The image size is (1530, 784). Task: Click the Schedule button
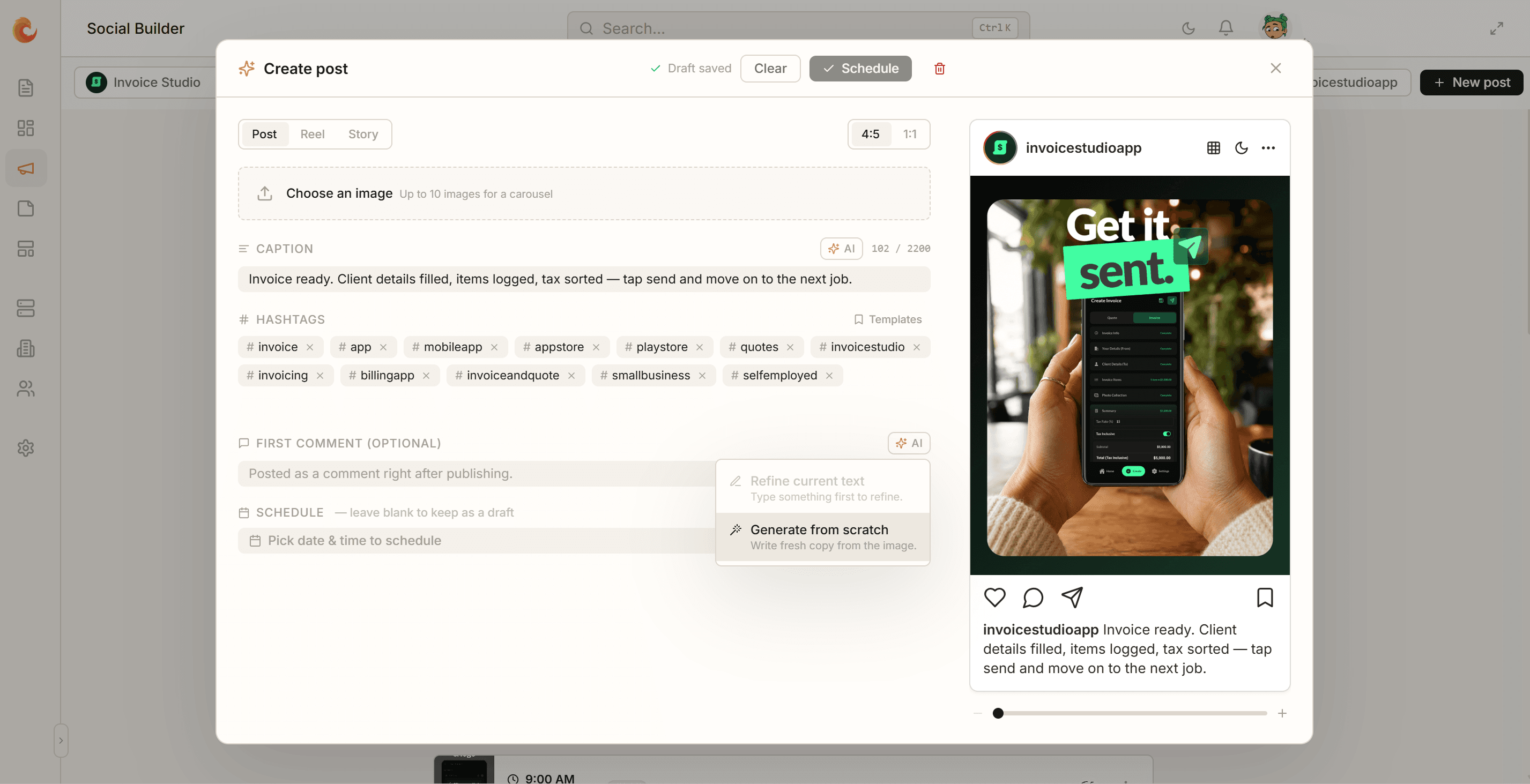(860, 68)
